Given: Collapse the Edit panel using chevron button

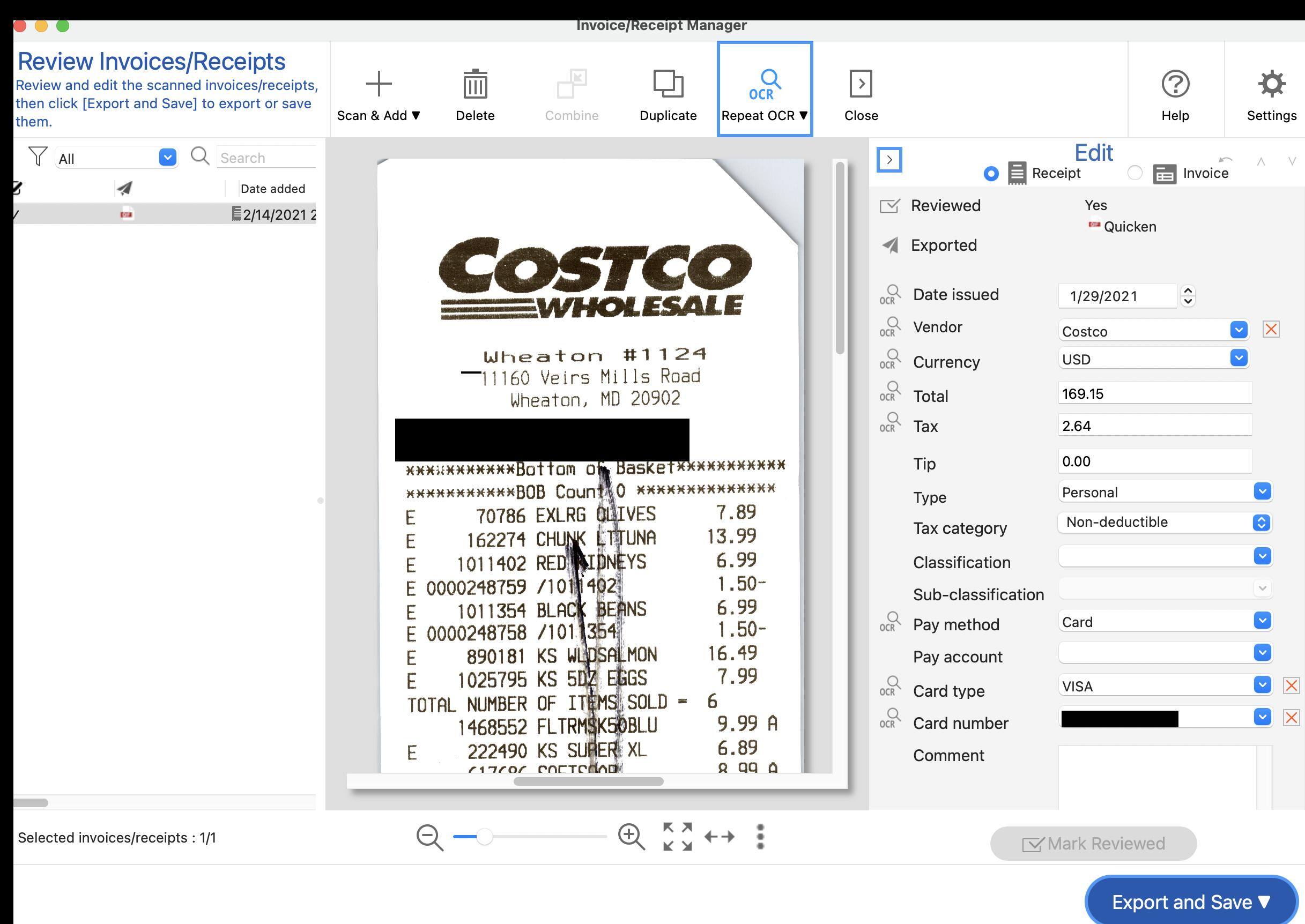Looking at the screenshot, I should click(889, 160).
